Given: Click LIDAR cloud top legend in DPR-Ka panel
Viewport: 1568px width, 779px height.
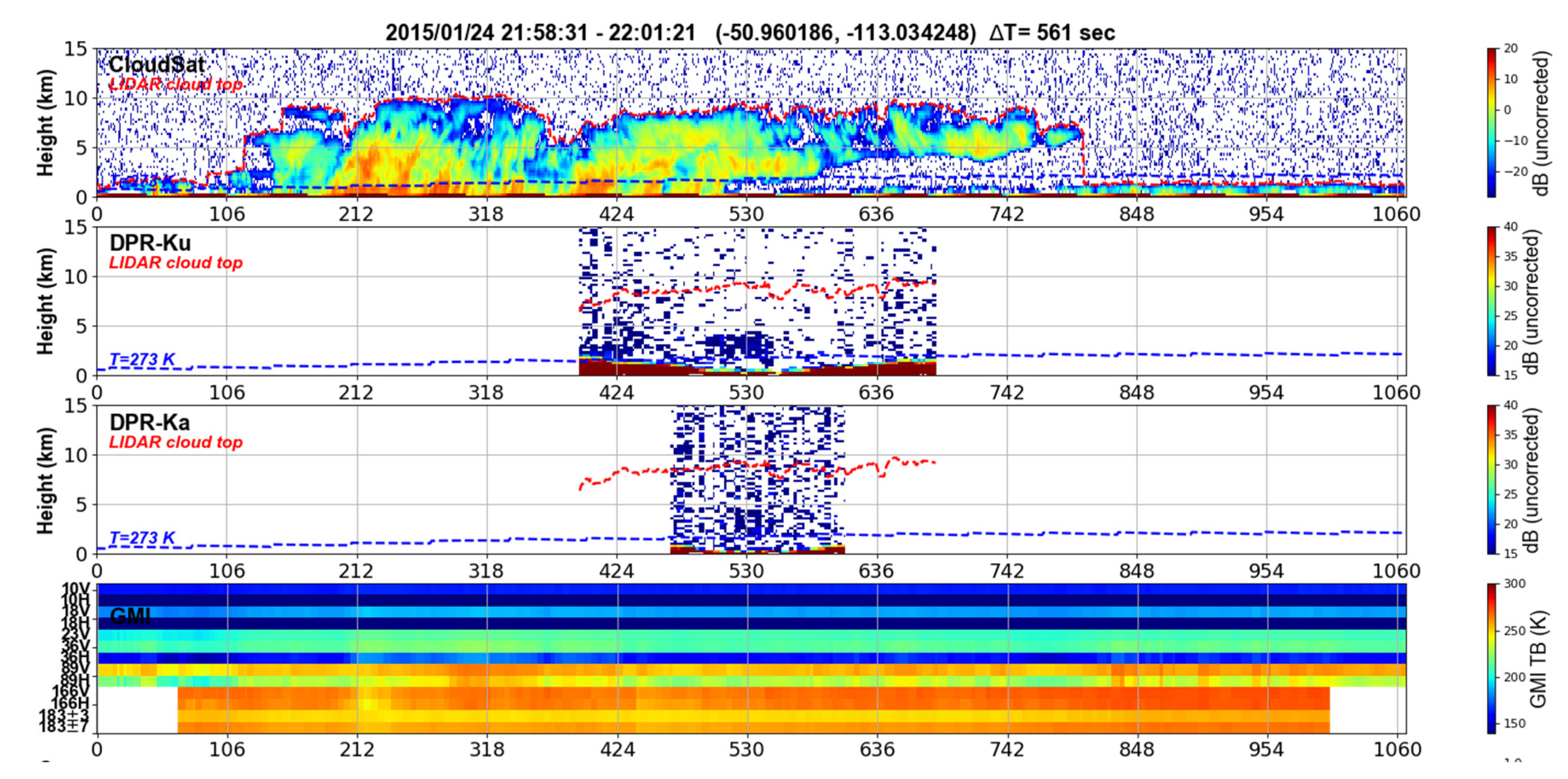Looking at the screenshot, I should coord(175,442).
